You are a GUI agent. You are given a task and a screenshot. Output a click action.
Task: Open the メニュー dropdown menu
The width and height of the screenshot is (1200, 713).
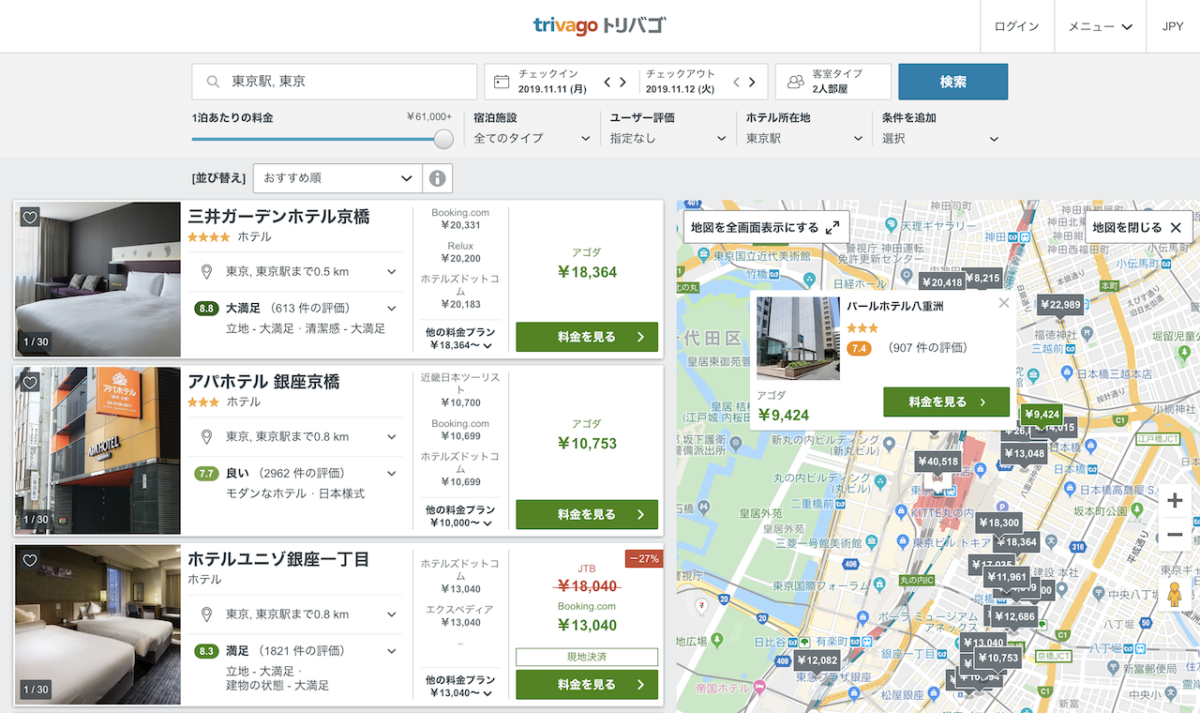click(1100, 26)
